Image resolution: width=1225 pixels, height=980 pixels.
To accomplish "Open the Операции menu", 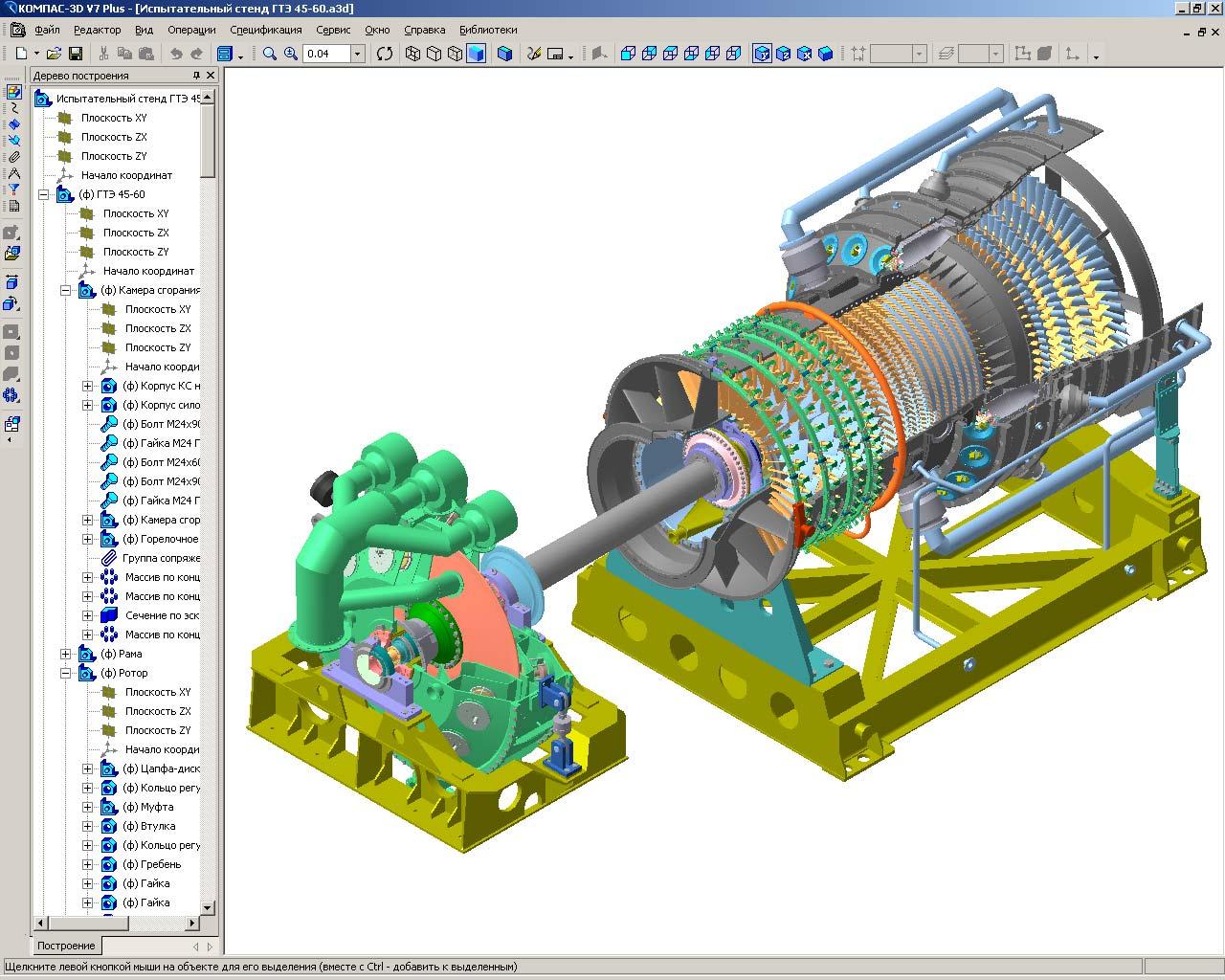I will click(x=191, y=30).
